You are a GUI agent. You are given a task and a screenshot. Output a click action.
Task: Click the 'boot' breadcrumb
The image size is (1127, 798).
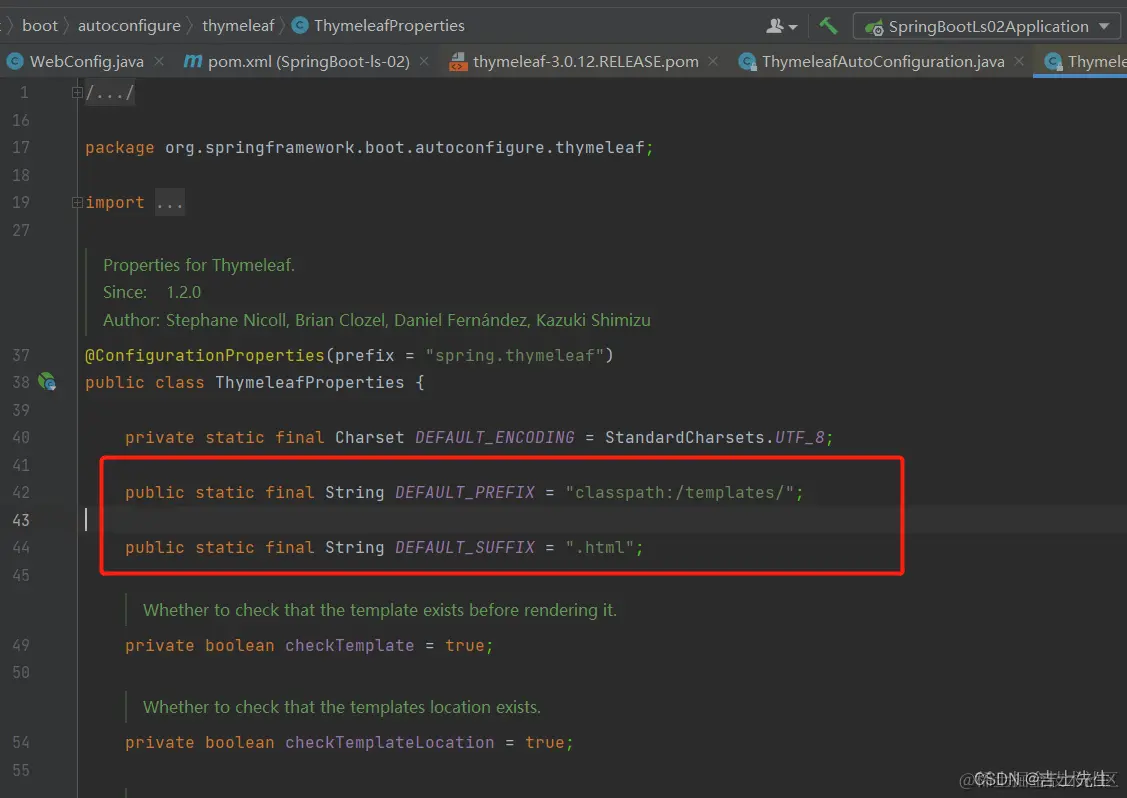(40, 26)
